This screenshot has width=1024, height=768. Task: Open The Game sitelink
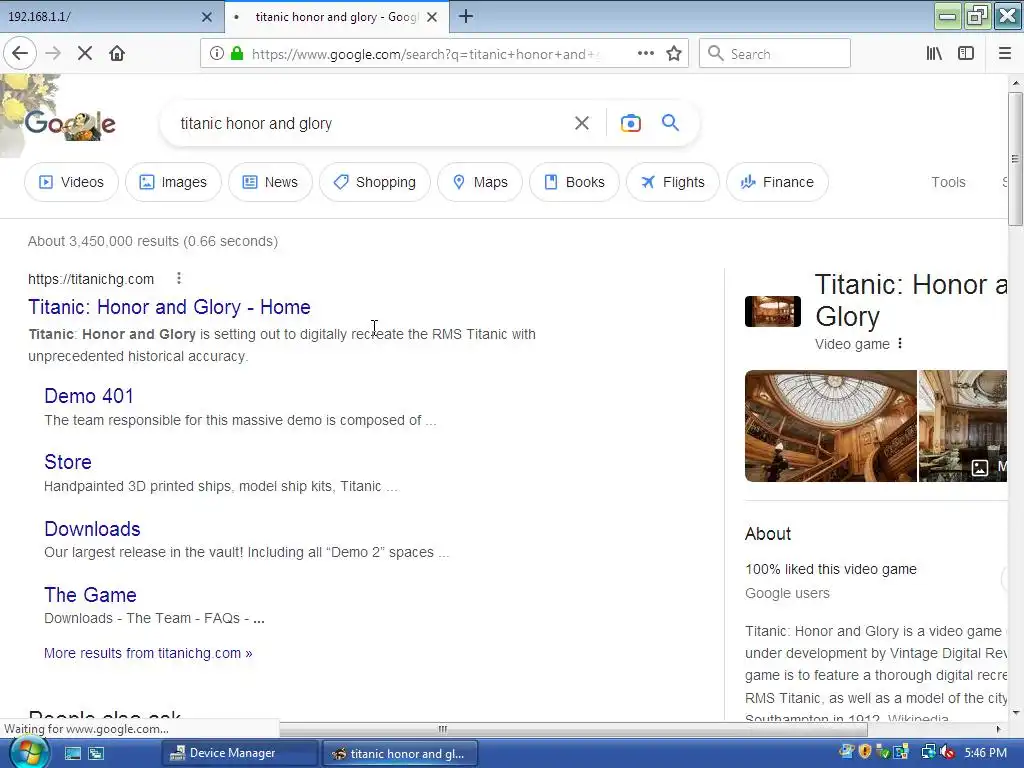(90, 595)
